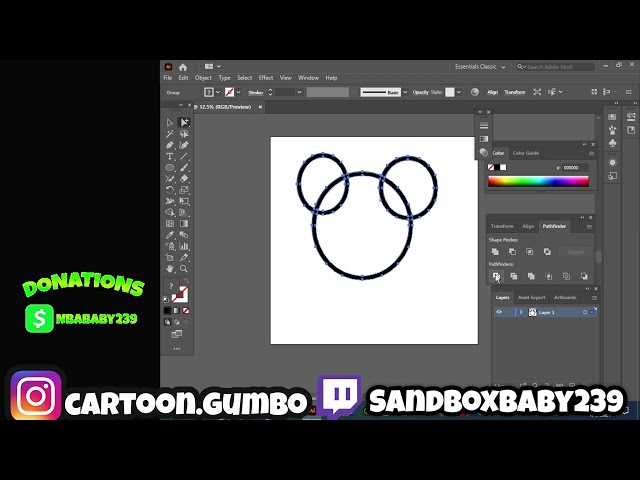Click the white swatch in Color panel
This screenshot has width=640, height=480.
coord(503,167)
